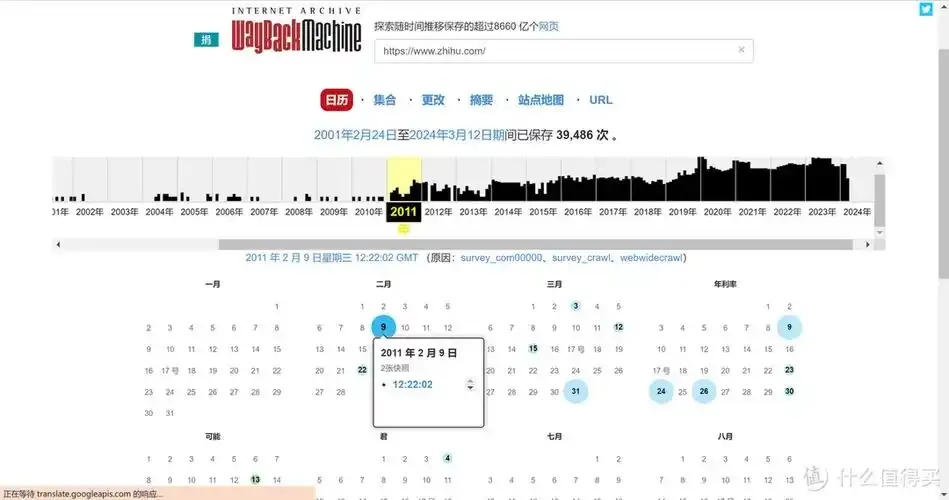Click the teal donate button

(x=206, y=39)
